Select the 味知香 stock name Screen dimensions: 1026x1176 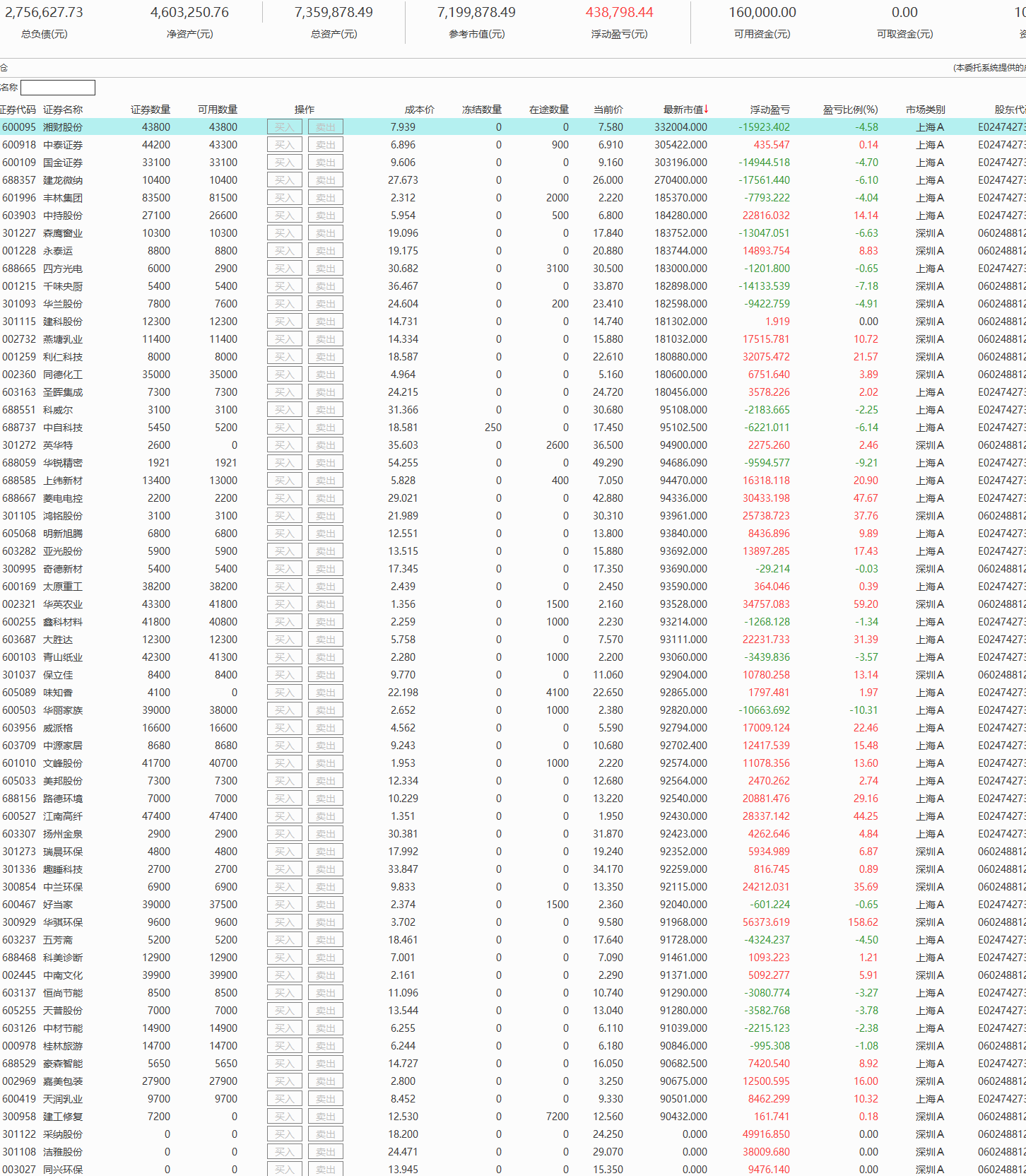pos(58,693)
